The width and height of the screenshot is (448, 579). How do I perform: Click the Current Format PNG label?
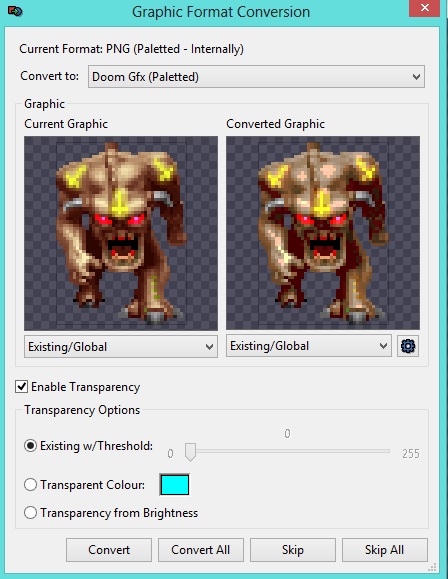click(x=131, y=49)
